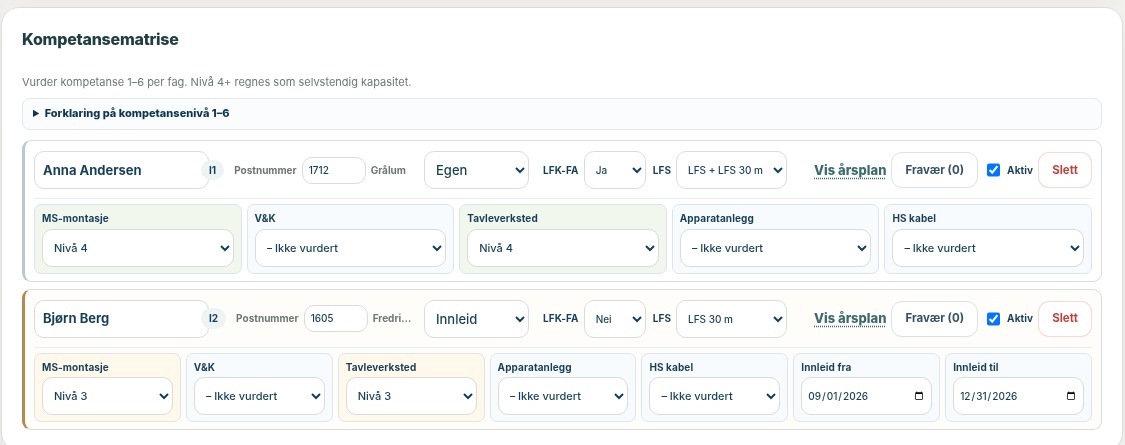Click postnummer field showing 1605
The image size is (1125, 445).
coord(336,319)
